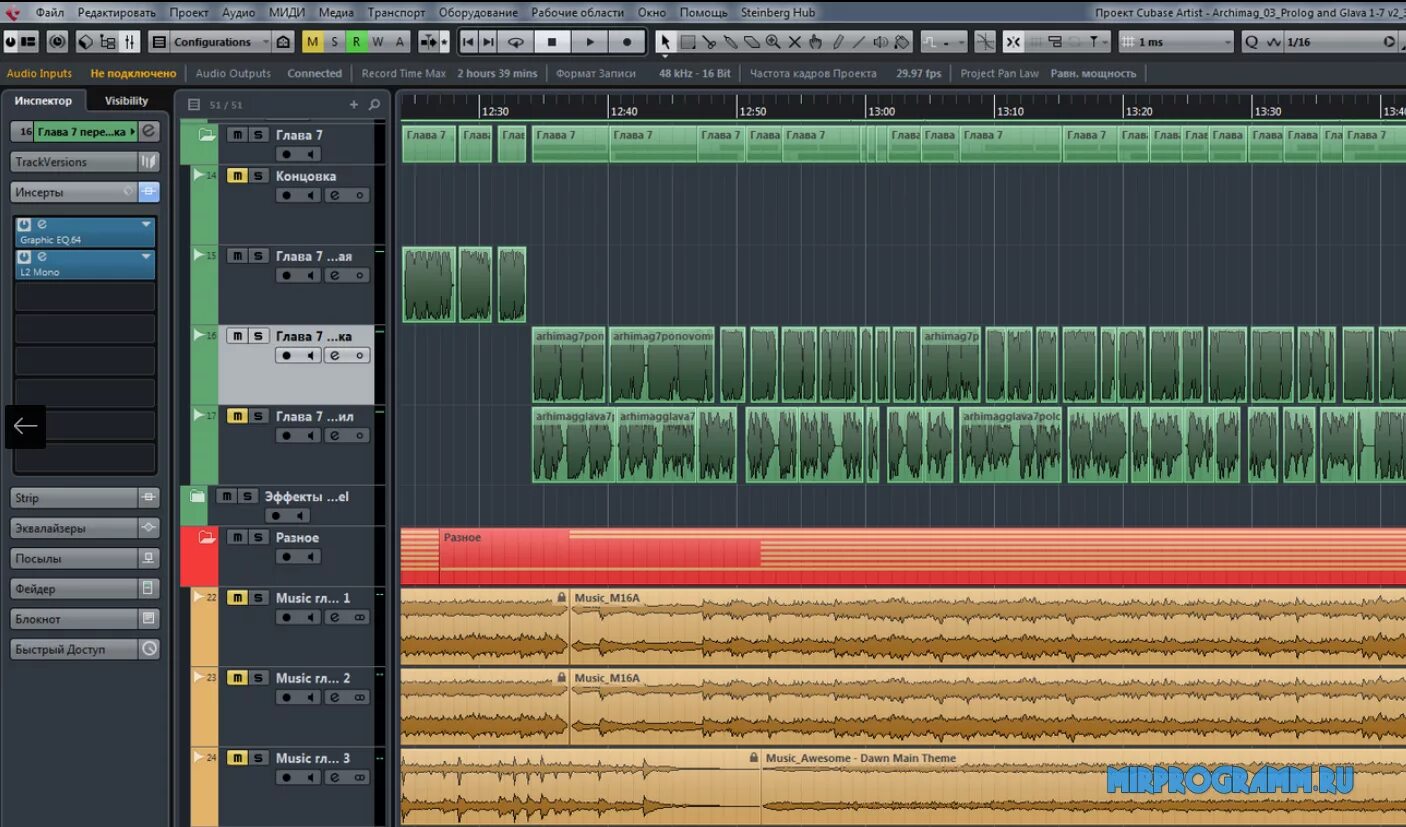1406x827 pixels.
Task: Search tracks with the magnifier icon
Action: (x=374, y=104)
